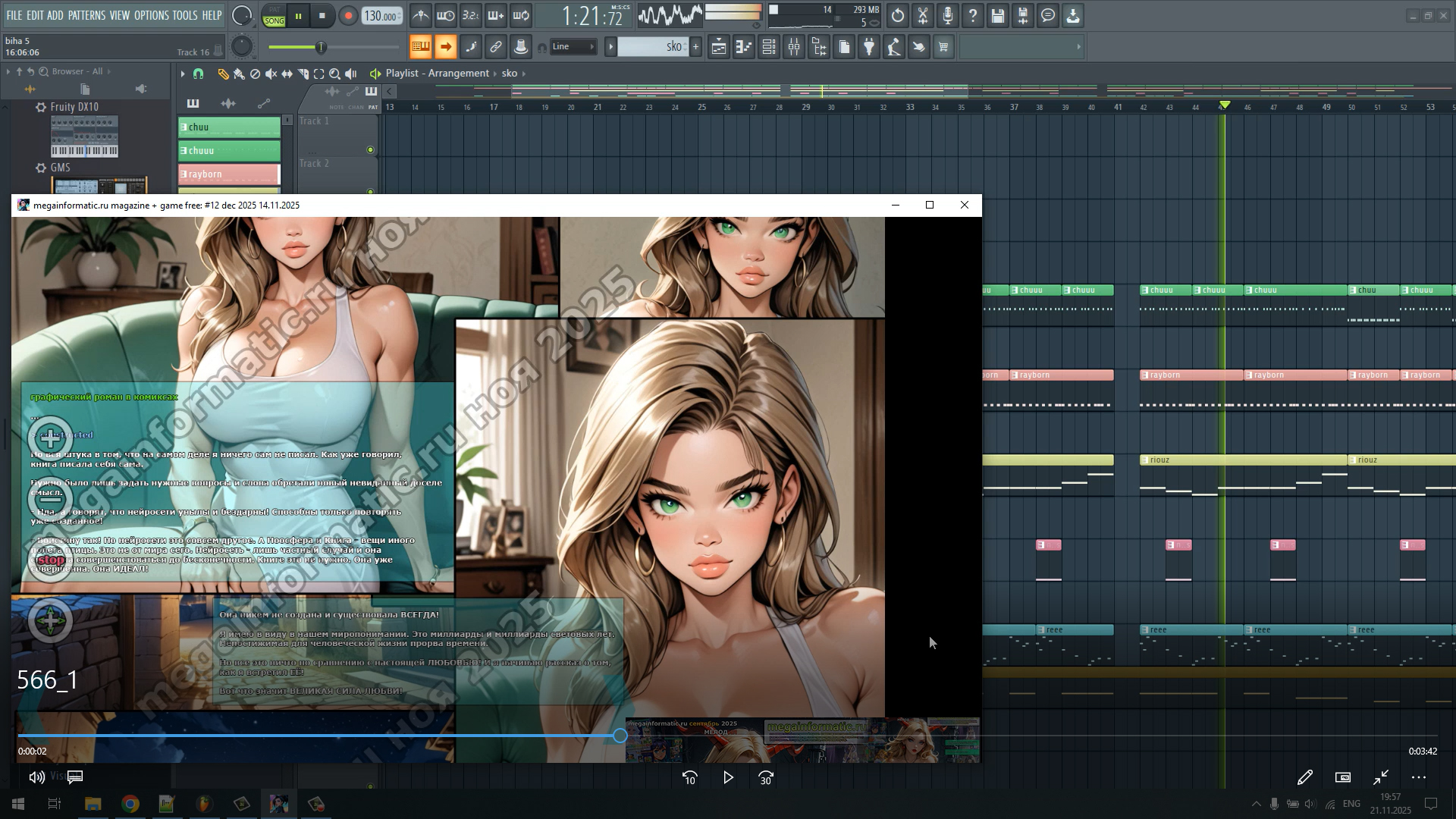Expand the sko breadcrumb arrow

(x=524, y=74)
